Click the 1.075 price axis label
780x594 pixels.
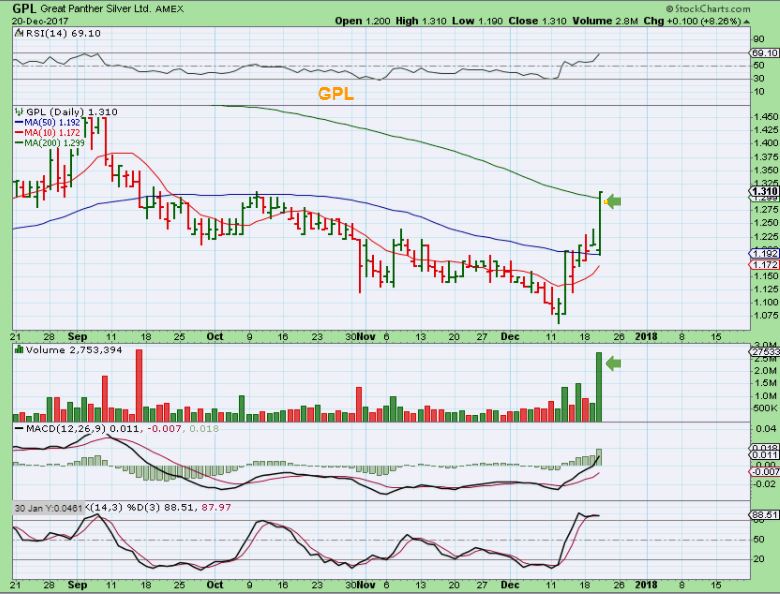[x=766, y=315]
